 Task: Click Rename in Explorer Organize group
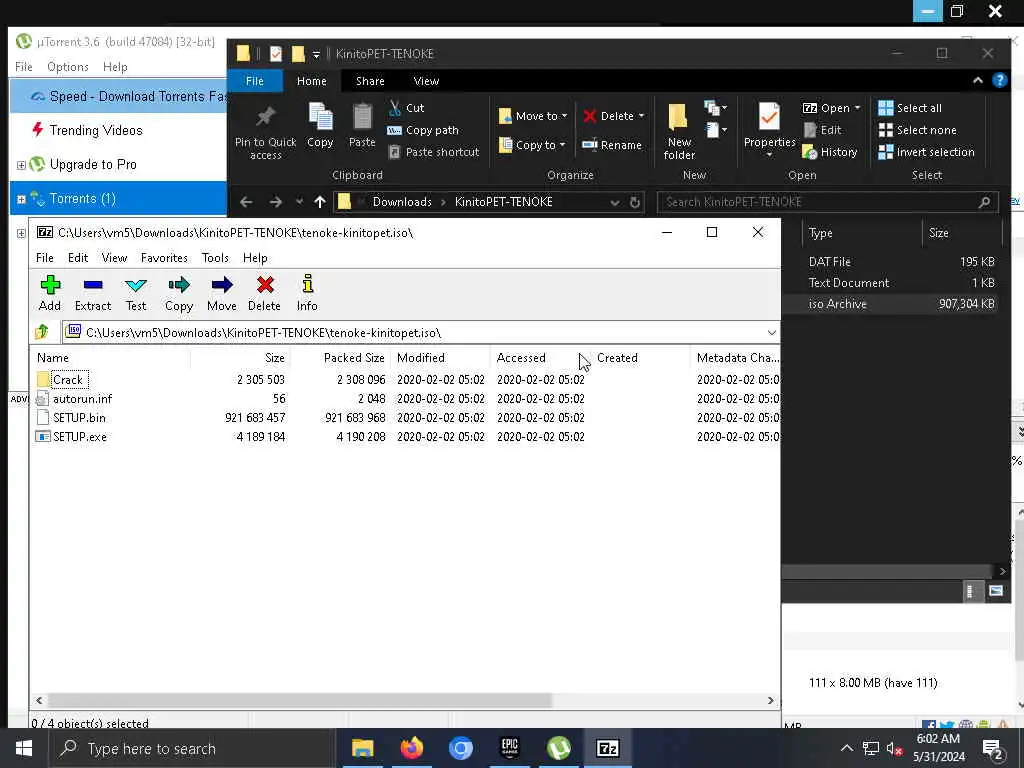pyautogui.click(x=612, y=145)
